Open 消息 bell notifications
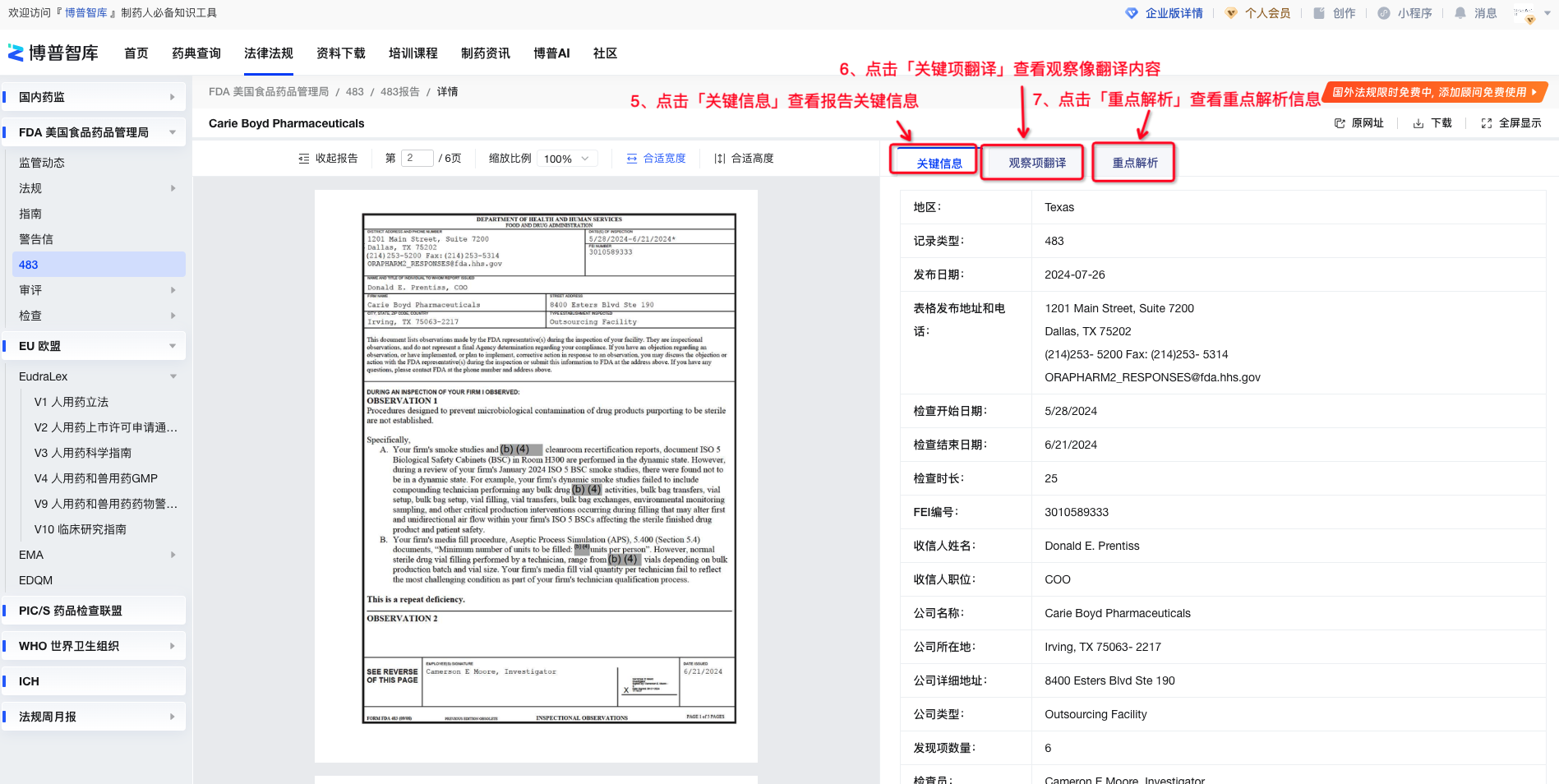Viewport: 1559px width, 784px height. click(x=1460, y=13)
